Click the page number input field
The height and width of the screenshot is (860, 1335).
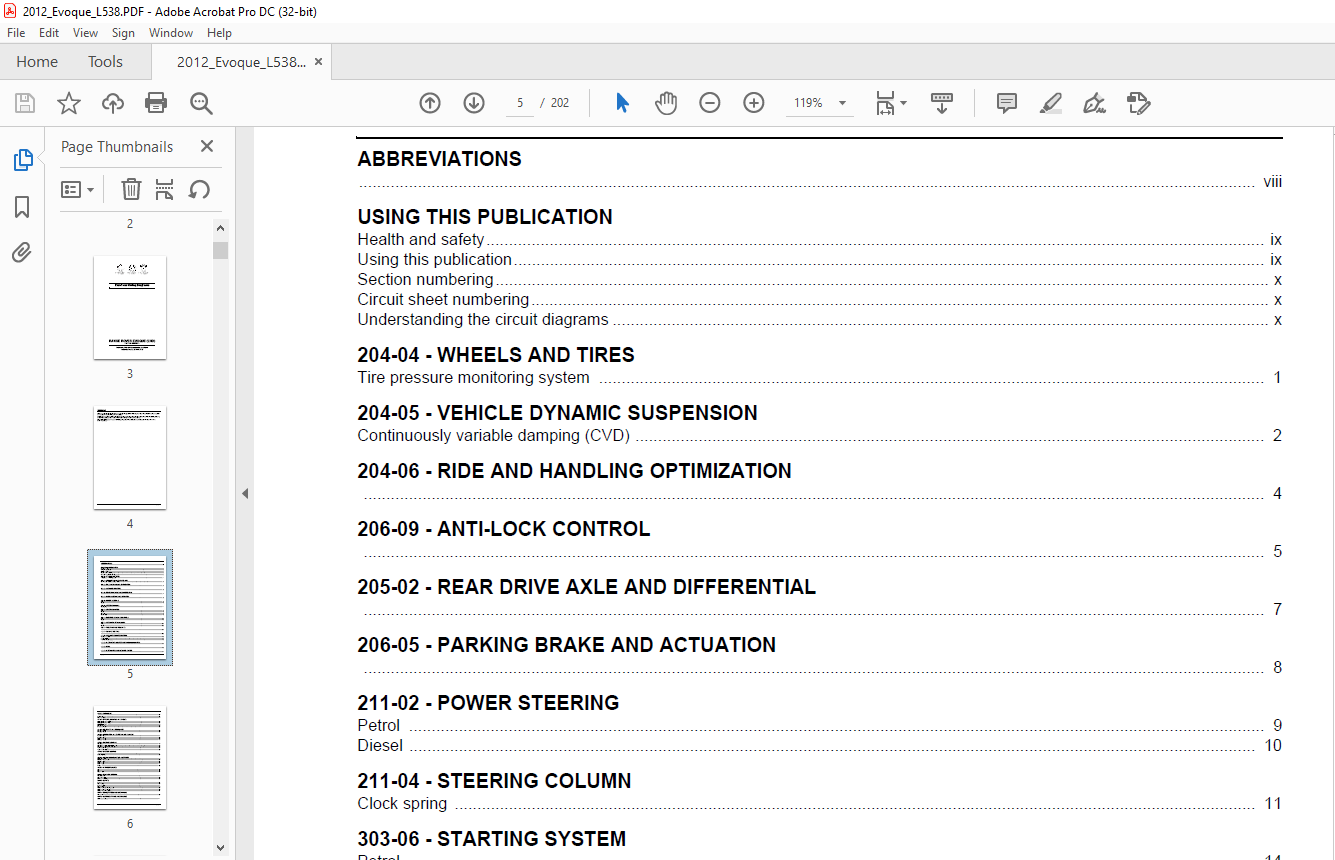pyautogui.click(x=520, y=103)
